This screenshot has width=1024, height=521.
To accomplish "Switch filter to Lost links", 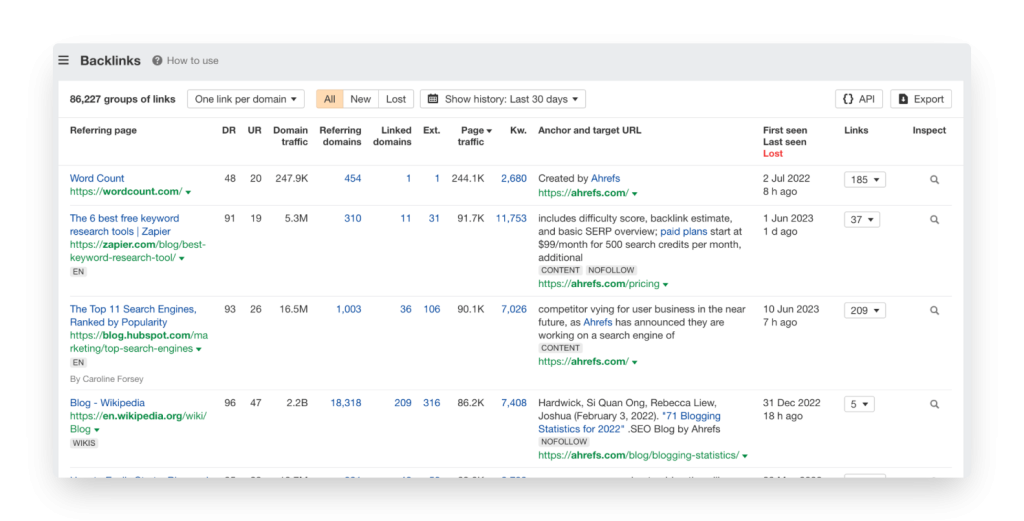I will tap(396, 99).
